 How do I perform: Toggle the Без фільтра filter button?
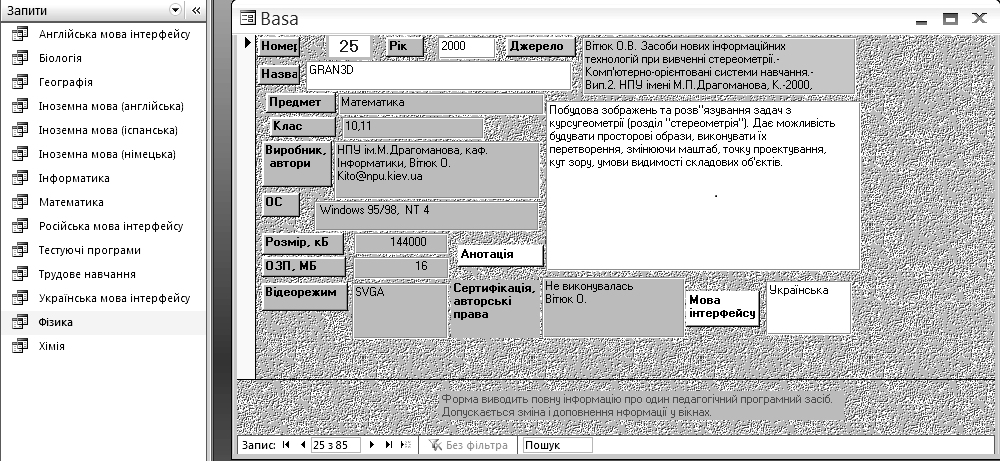468,445
